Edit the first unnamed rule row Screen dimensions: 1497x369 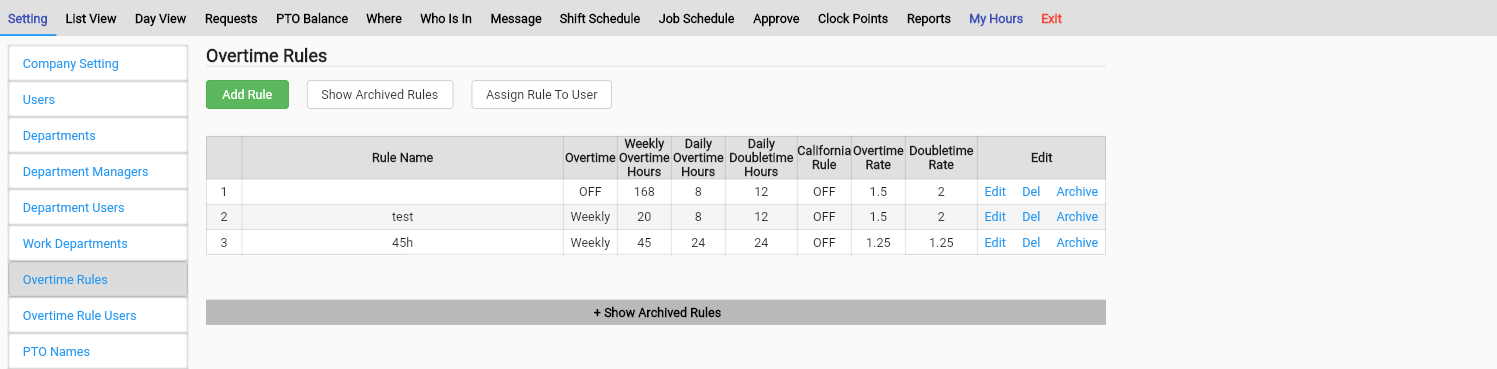995,192
